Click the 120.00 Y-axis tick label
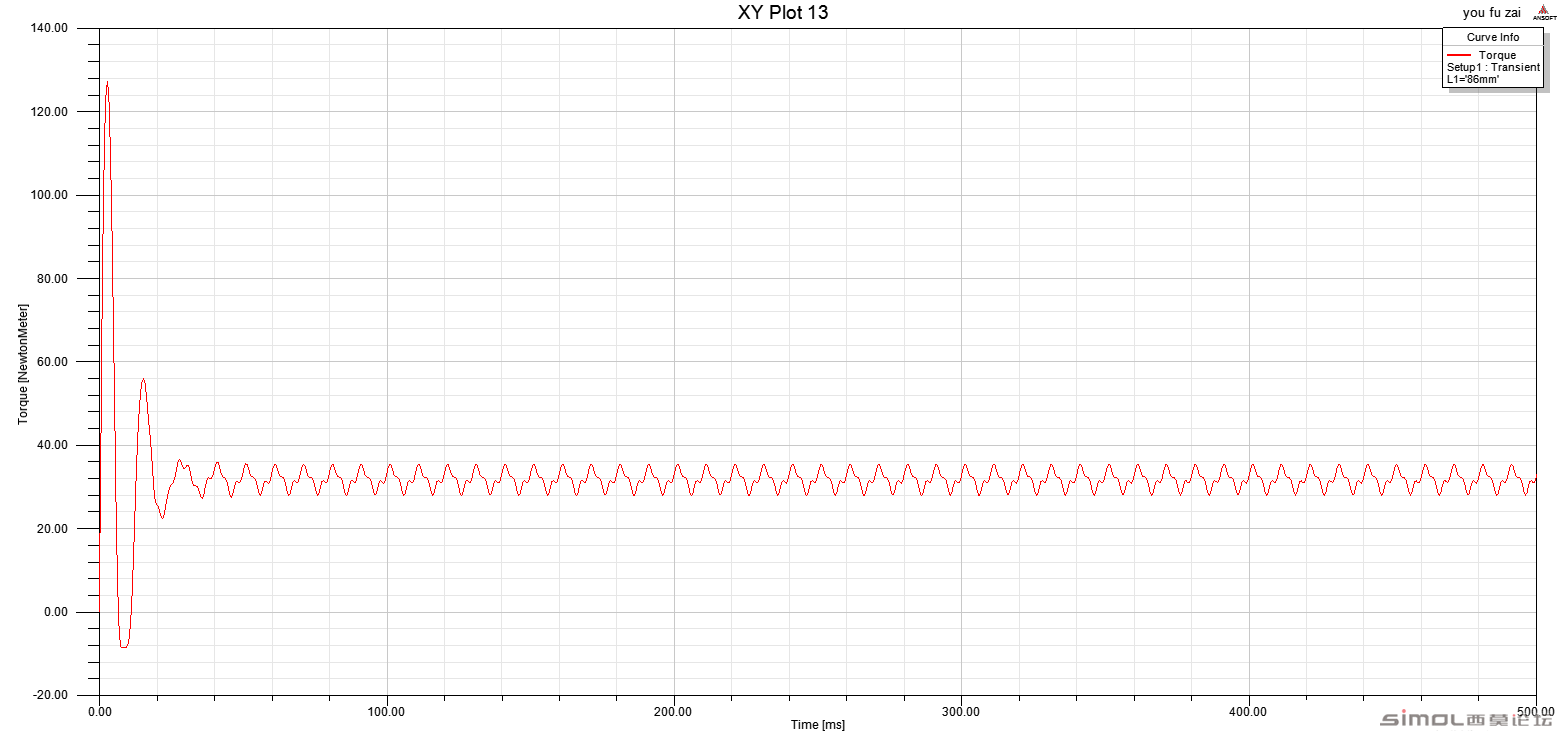1568x737 pixels. coord(48,112)
